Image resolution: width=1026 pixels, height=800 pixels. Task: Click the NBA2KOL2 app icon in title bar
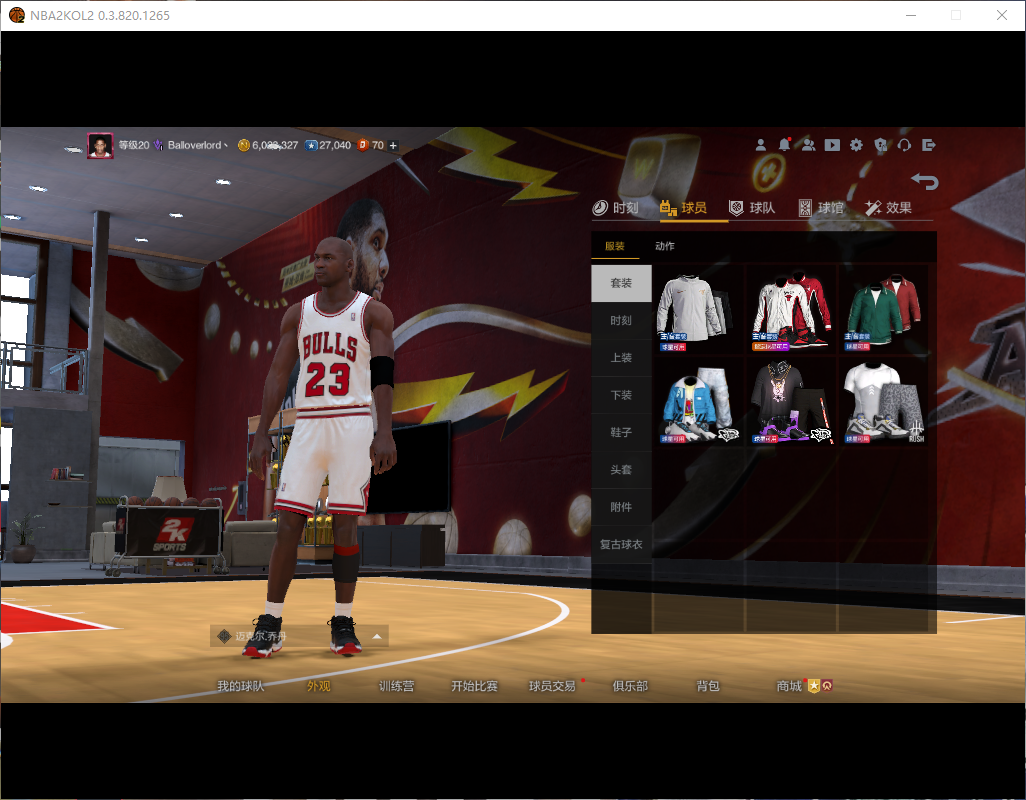pos(16,15)
